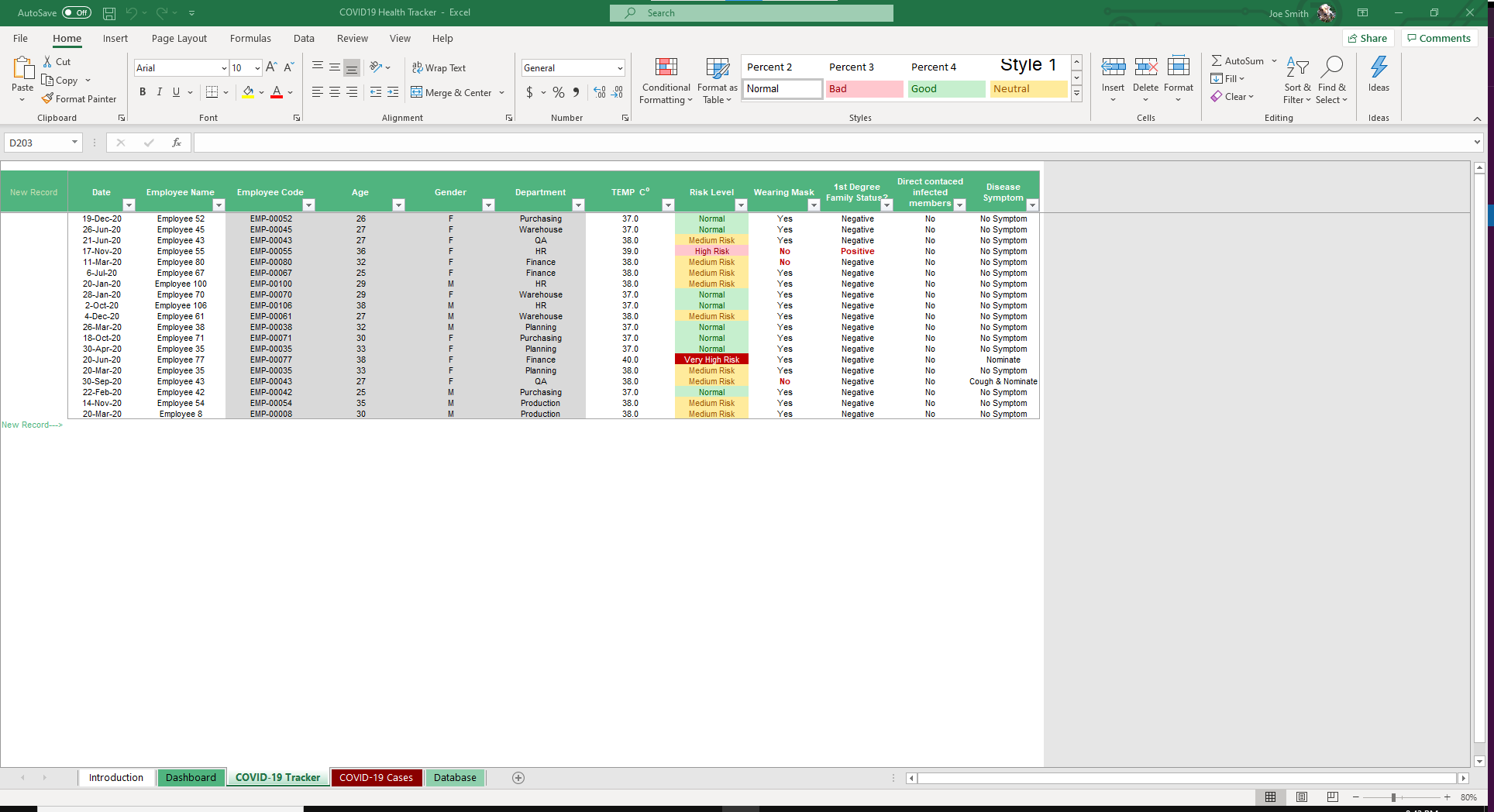Click the Orientation text angle icon
Image resolution: width=1494 pixels, height=812 pixels.
tap(376, 67)
